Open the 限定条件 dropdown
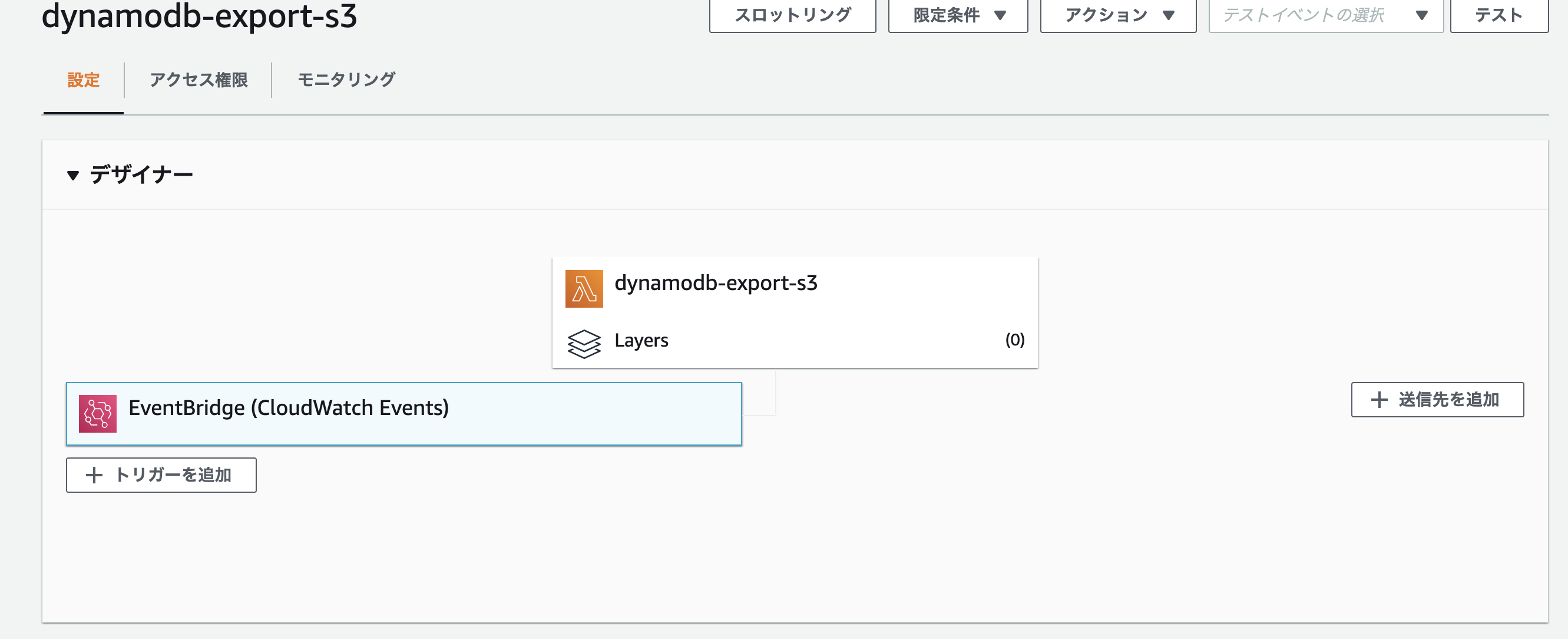1568x639 pixels. [x=958, y=15]
